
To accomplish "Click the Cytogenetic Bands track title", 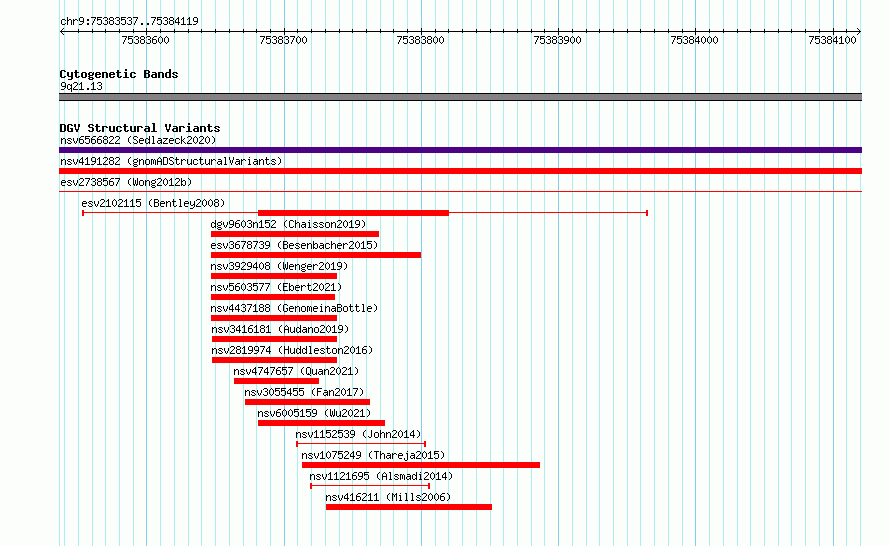I will click(x=119, y=74).
